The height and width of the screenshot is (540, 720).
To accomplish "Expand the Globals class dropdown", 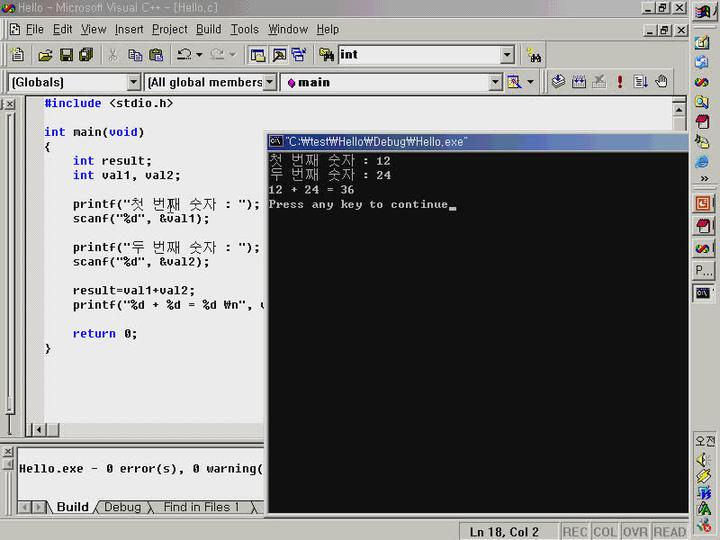I will tap(133, 83).
